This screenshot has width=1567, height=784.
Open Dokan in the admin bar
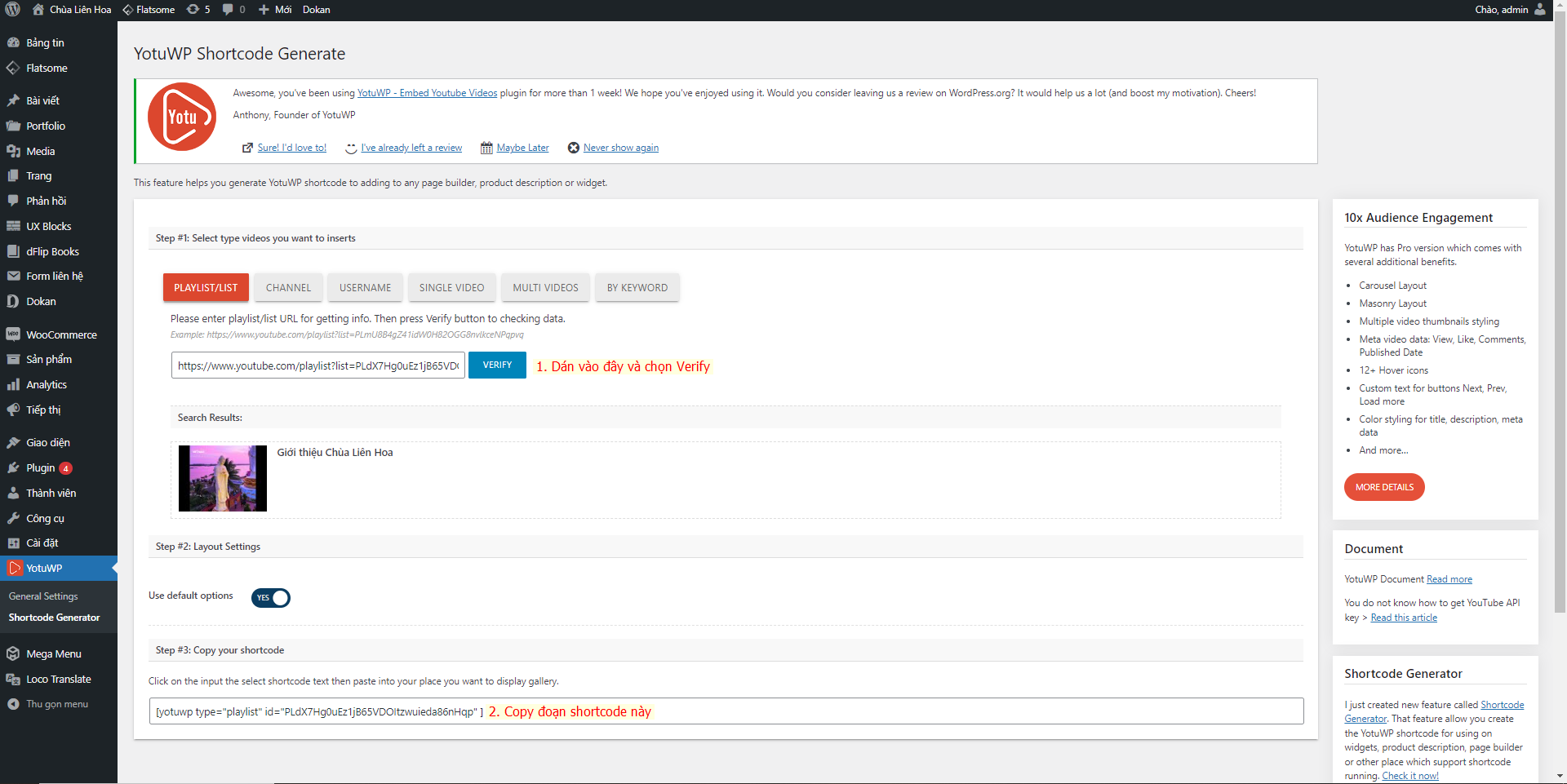[x=317, y=10]
